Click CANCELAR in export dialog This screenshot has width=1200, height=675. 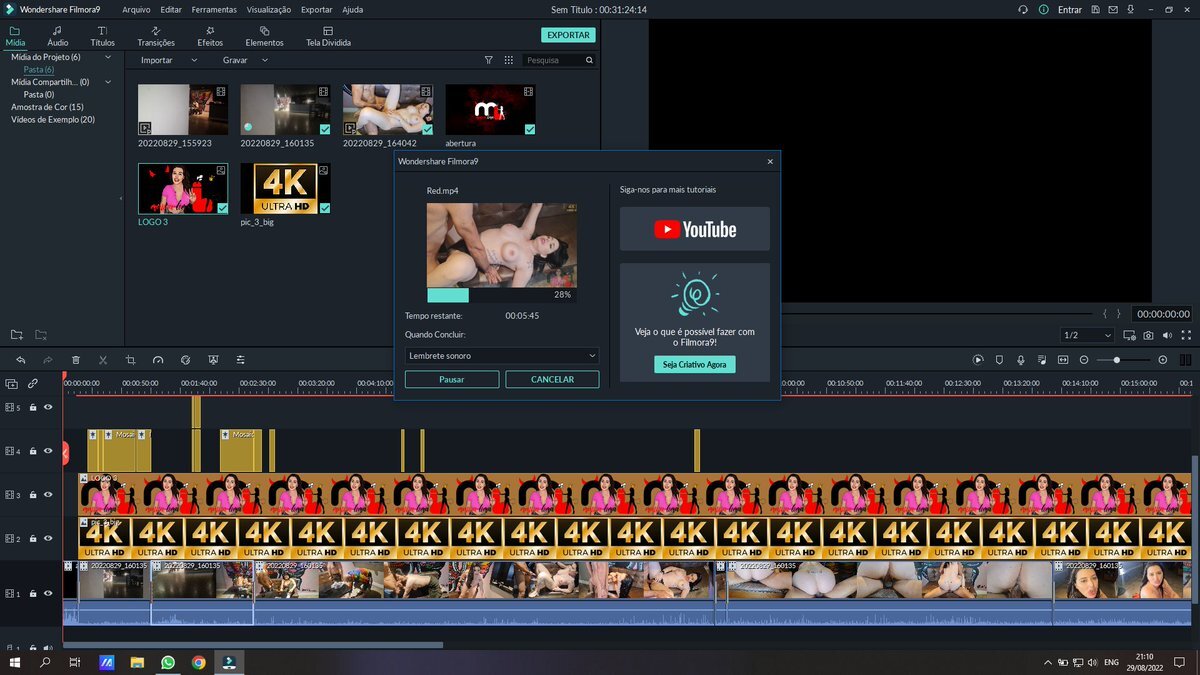pos(552,380)
